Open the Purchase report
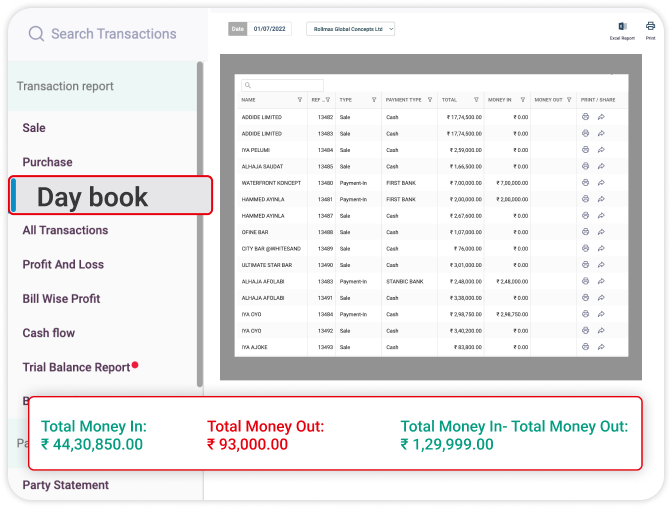This screenshot has width=672, height=508. click(x=48, y=162)
